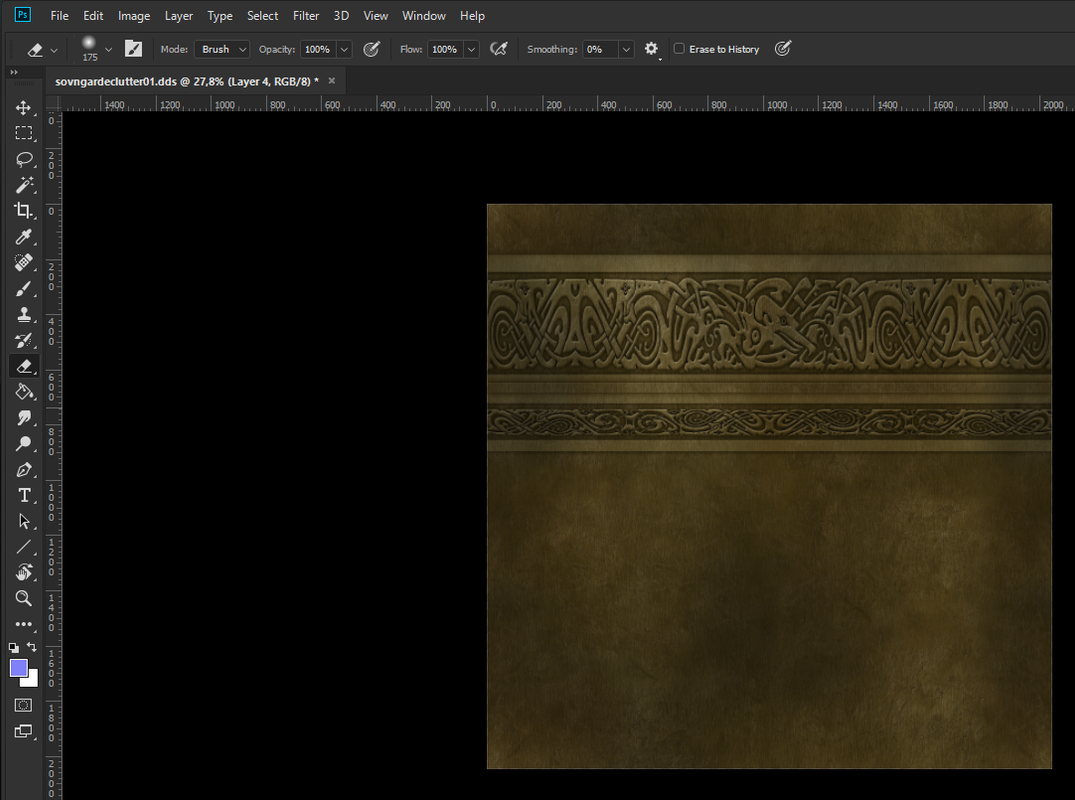Click the carved knotwork band on canvas

point(769,324)
